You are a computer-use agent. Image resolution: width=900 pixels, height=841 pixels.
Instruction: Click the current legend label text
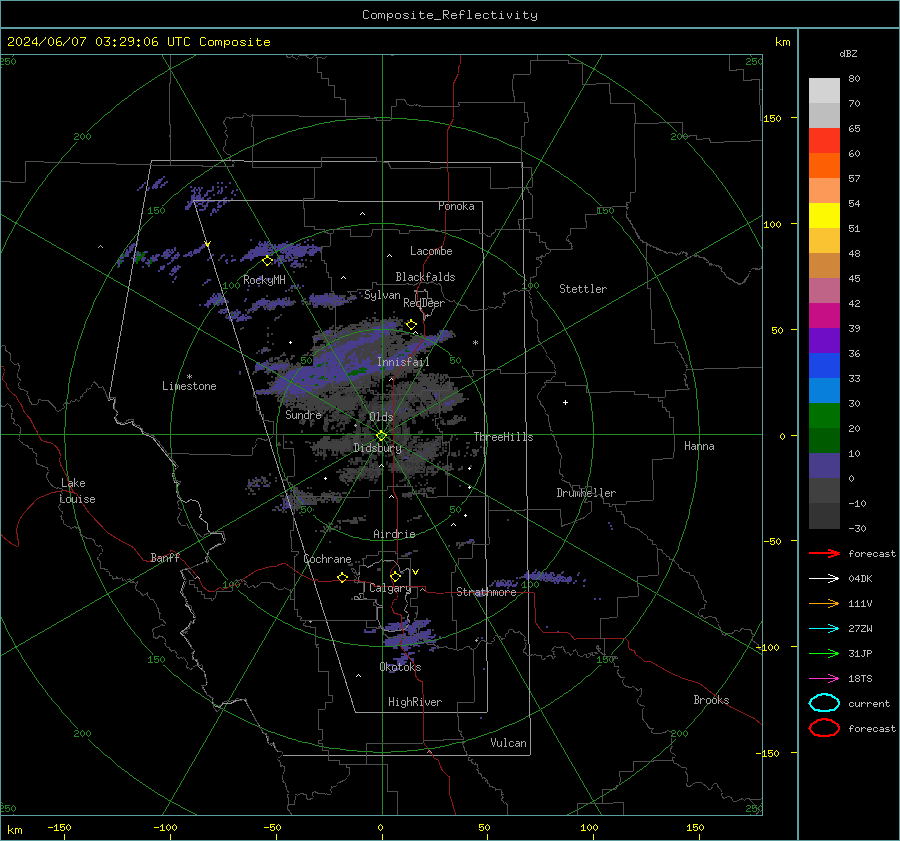869,704
